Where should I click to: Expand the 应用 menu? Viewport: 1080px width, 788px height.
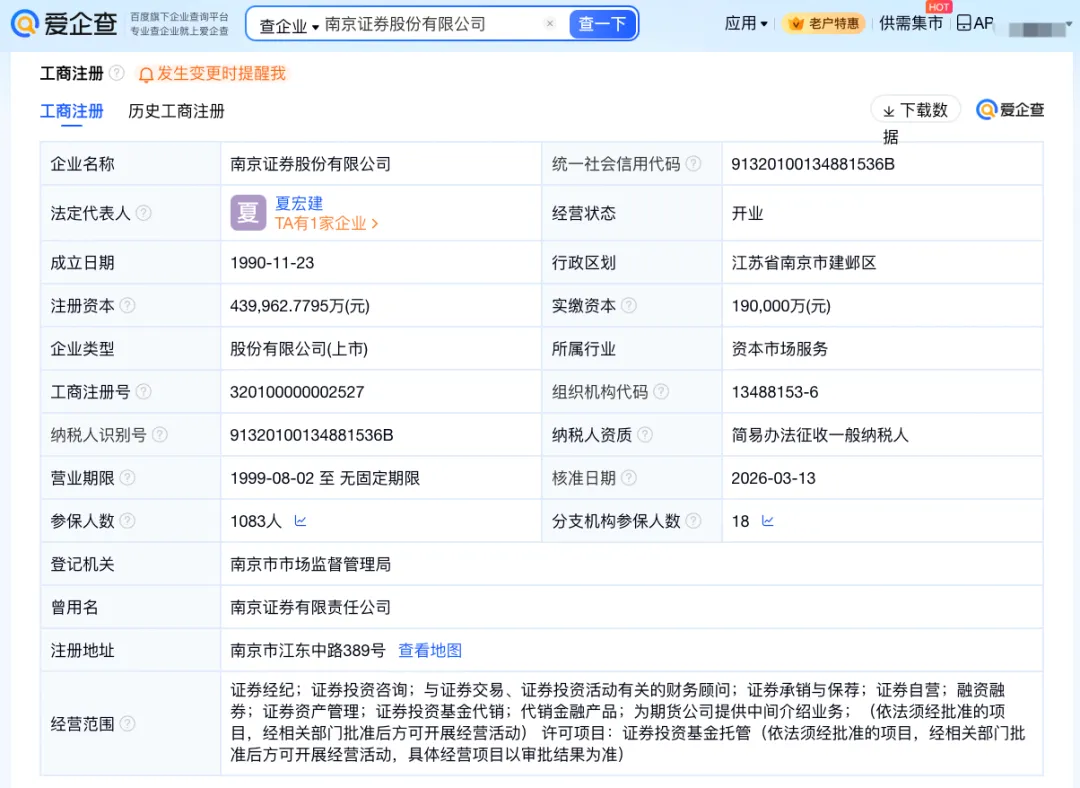(x=746, y=23)
